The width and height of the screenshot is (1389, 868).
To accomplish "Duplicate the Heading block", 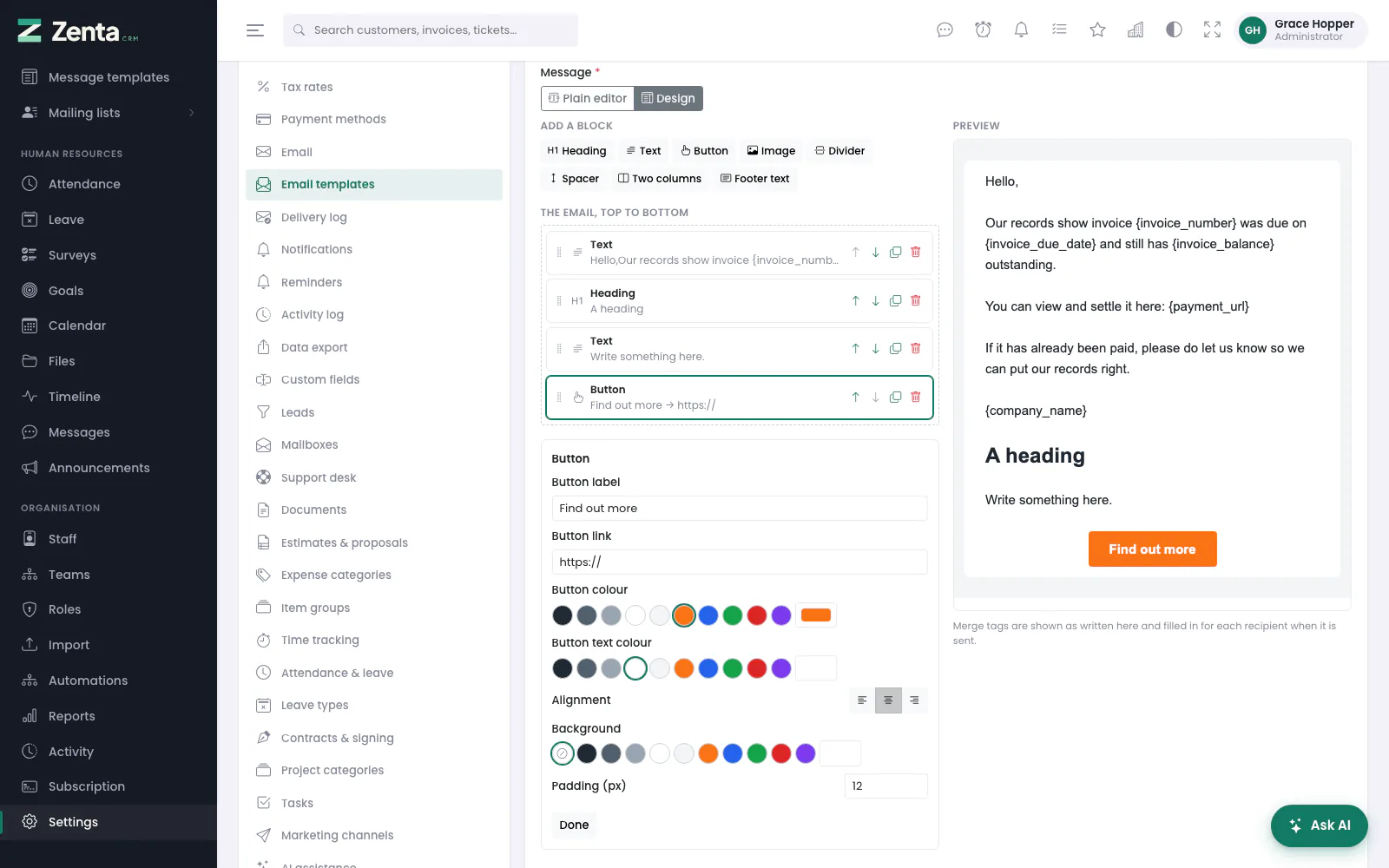I will click(895, 300).
